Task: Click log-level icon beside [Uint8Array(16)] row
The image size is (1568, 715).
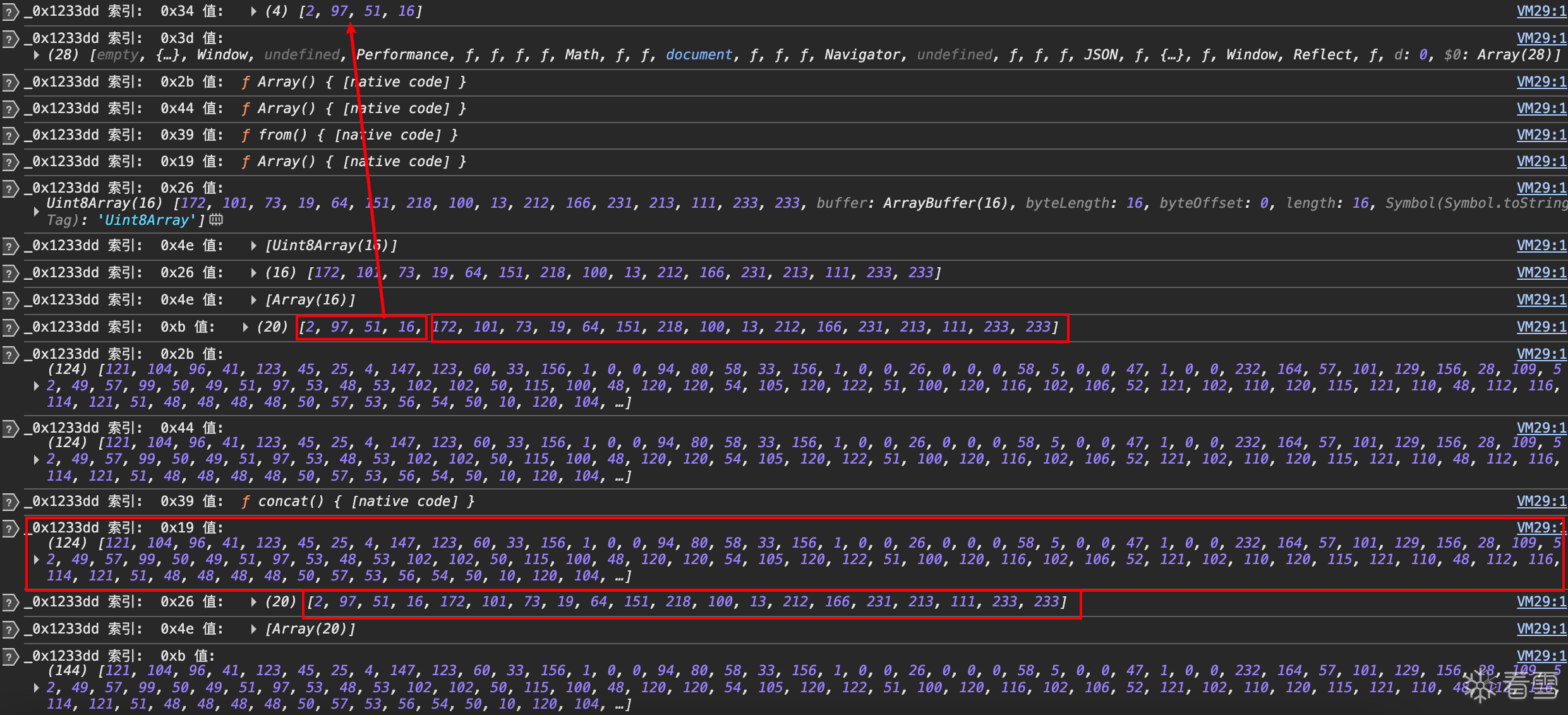Action: [9, 246]
